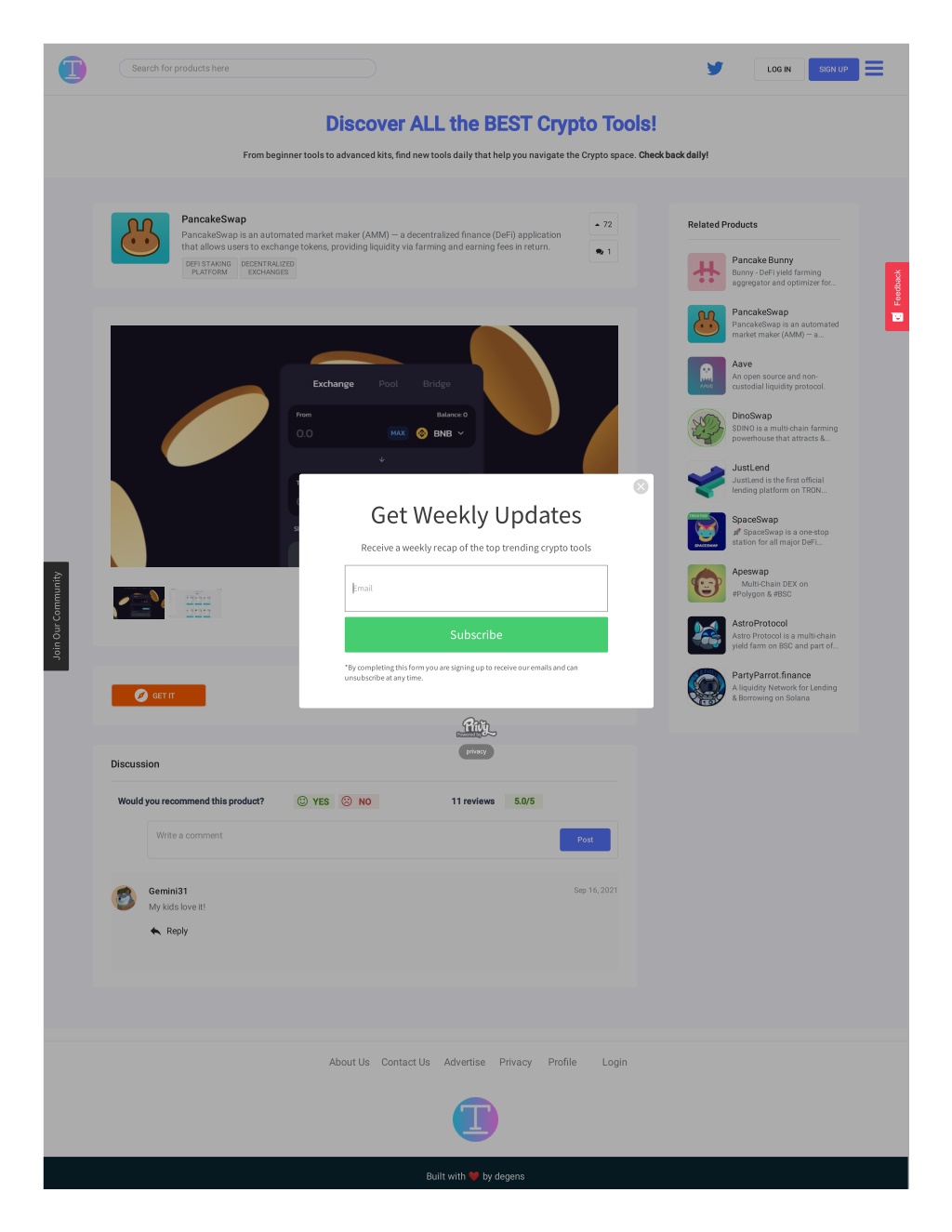The height and width of the screenshot is (1232, 952).
Task: Expand the Join Our Community side tab
Action: point(56,616)
